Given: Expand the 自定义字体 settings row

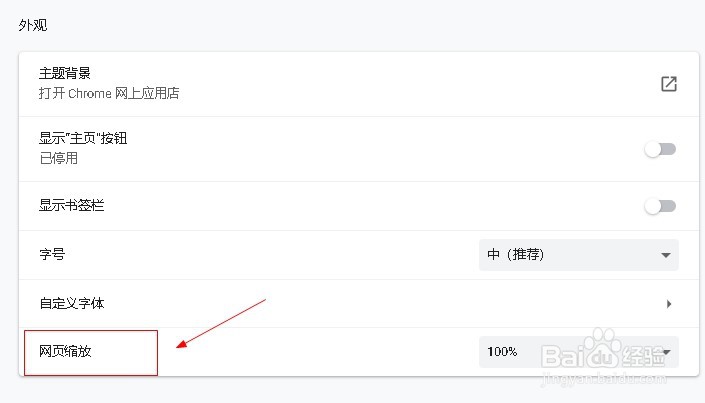Looking at the screenshot, I should [x=350, y=304].
